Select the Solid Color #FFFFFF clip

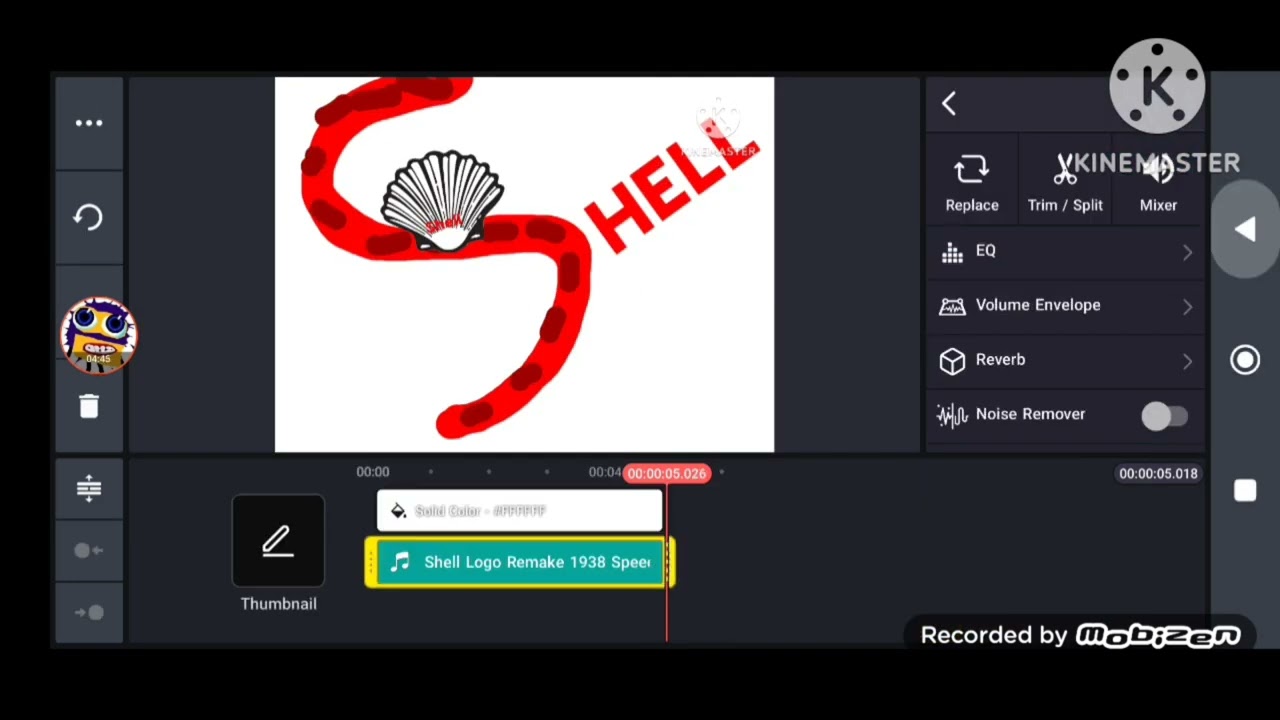click(520, 511)
